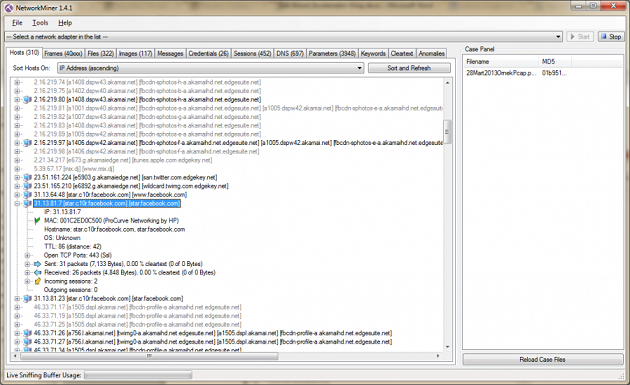Expand the 46.33.71.26 host node
This screenshot has height=385, width=630.
pyautogui.click(x=17, y=333)
